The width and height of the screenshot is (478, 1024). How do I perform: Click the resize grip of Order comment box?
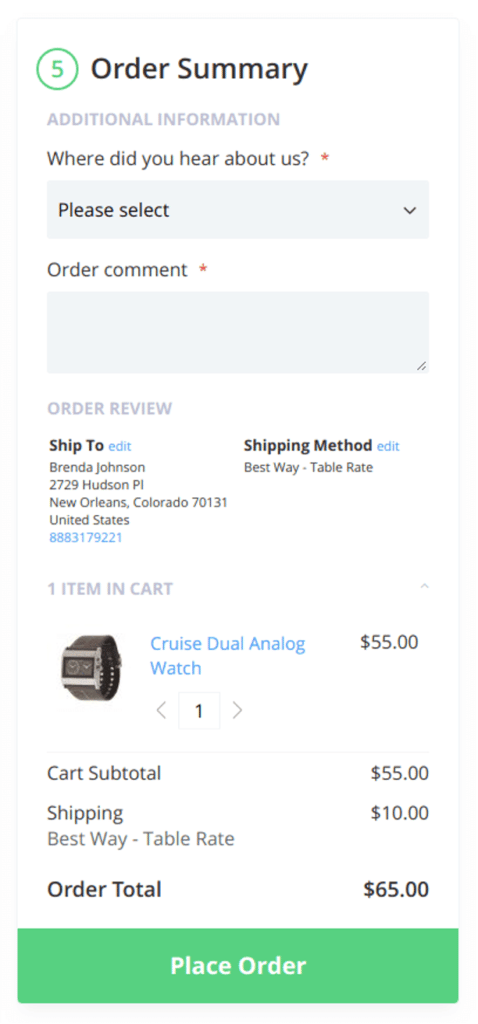coord(422,366)
